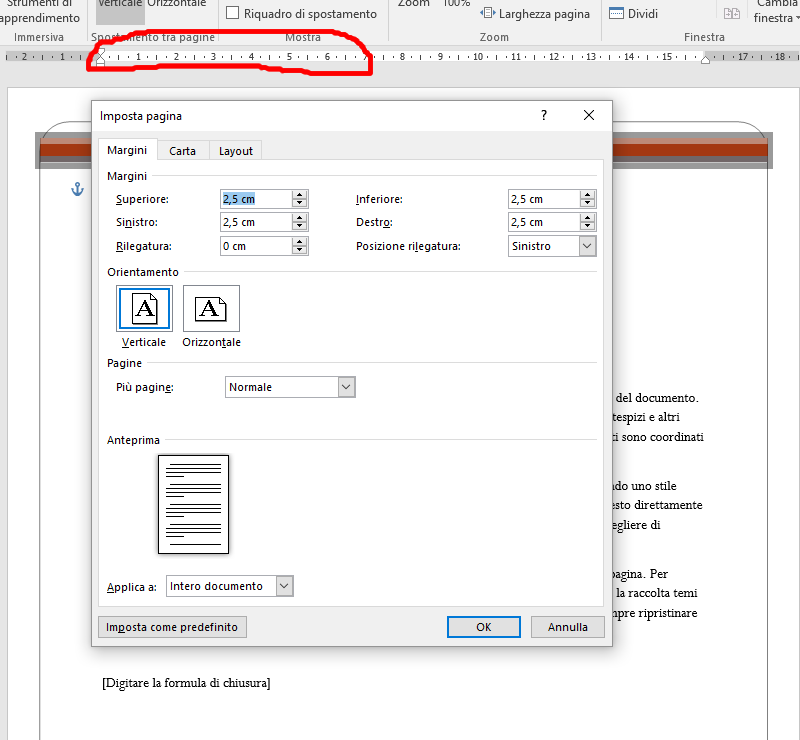This screenshot has height=740, width=800.
Task: Click the anchor icon in document margin
Action: [77, 189]
